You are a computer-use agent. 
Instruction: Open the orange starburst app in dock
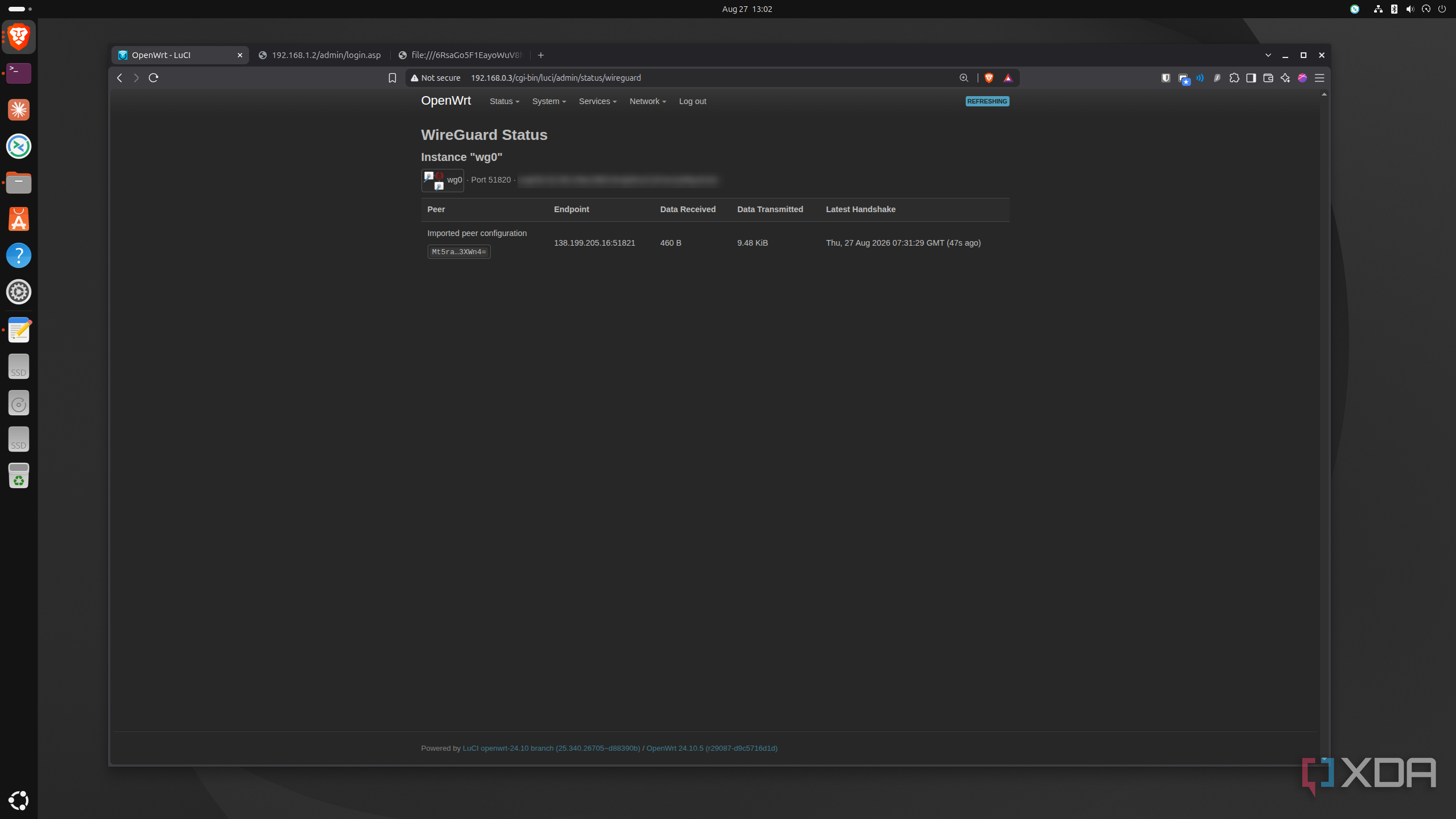tap(19, 110)
